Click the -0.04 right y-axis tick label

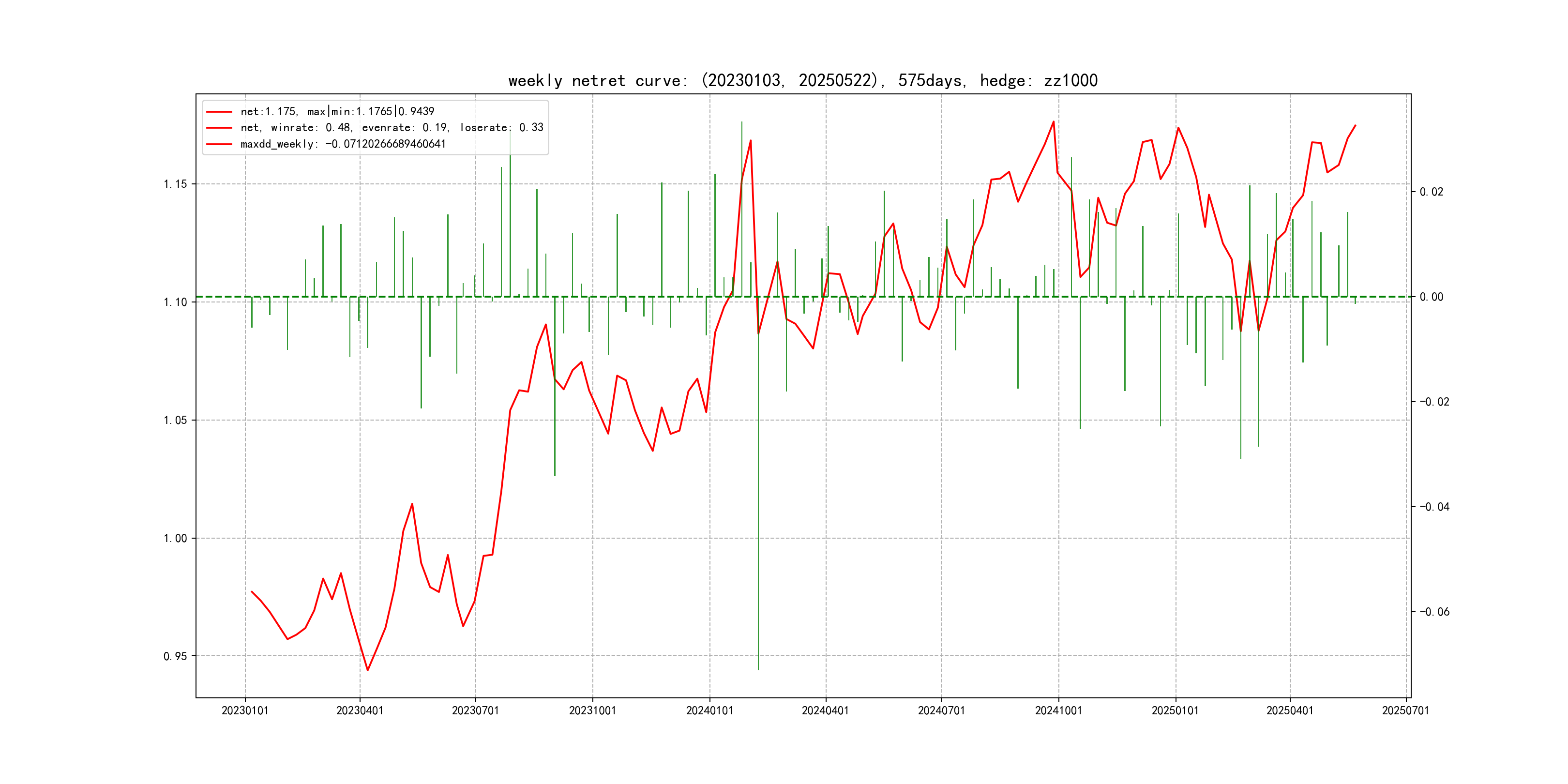tap(1434, 506)
